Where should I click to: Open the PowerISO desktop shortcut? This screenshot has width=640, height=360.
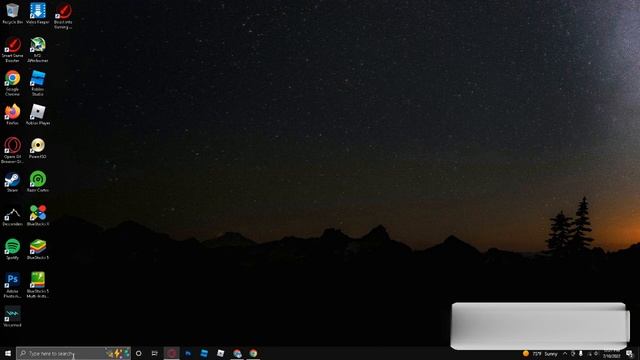coord(38,148)
